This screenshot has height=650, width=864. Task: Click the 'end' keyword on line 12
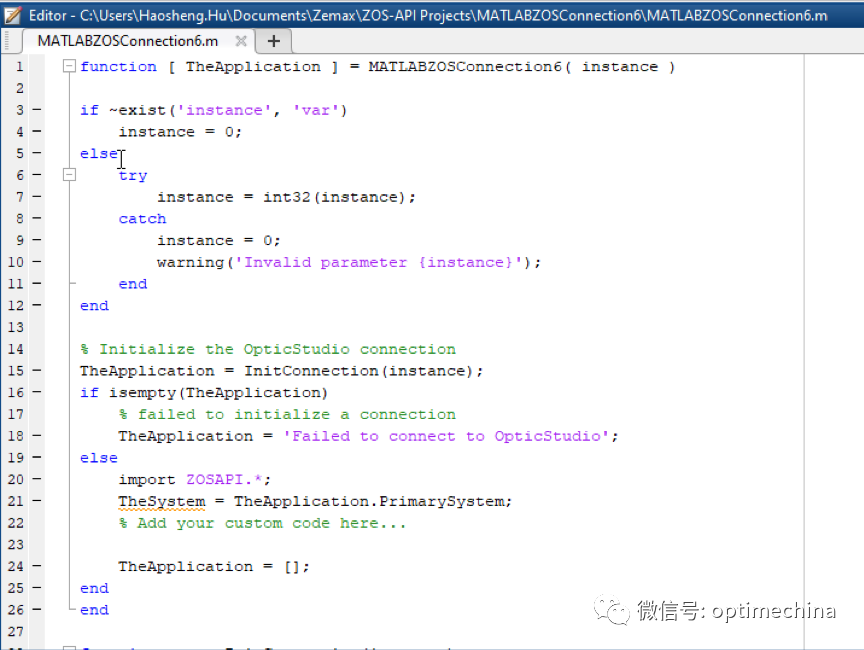pyautogui.click(x=94, y=306)
